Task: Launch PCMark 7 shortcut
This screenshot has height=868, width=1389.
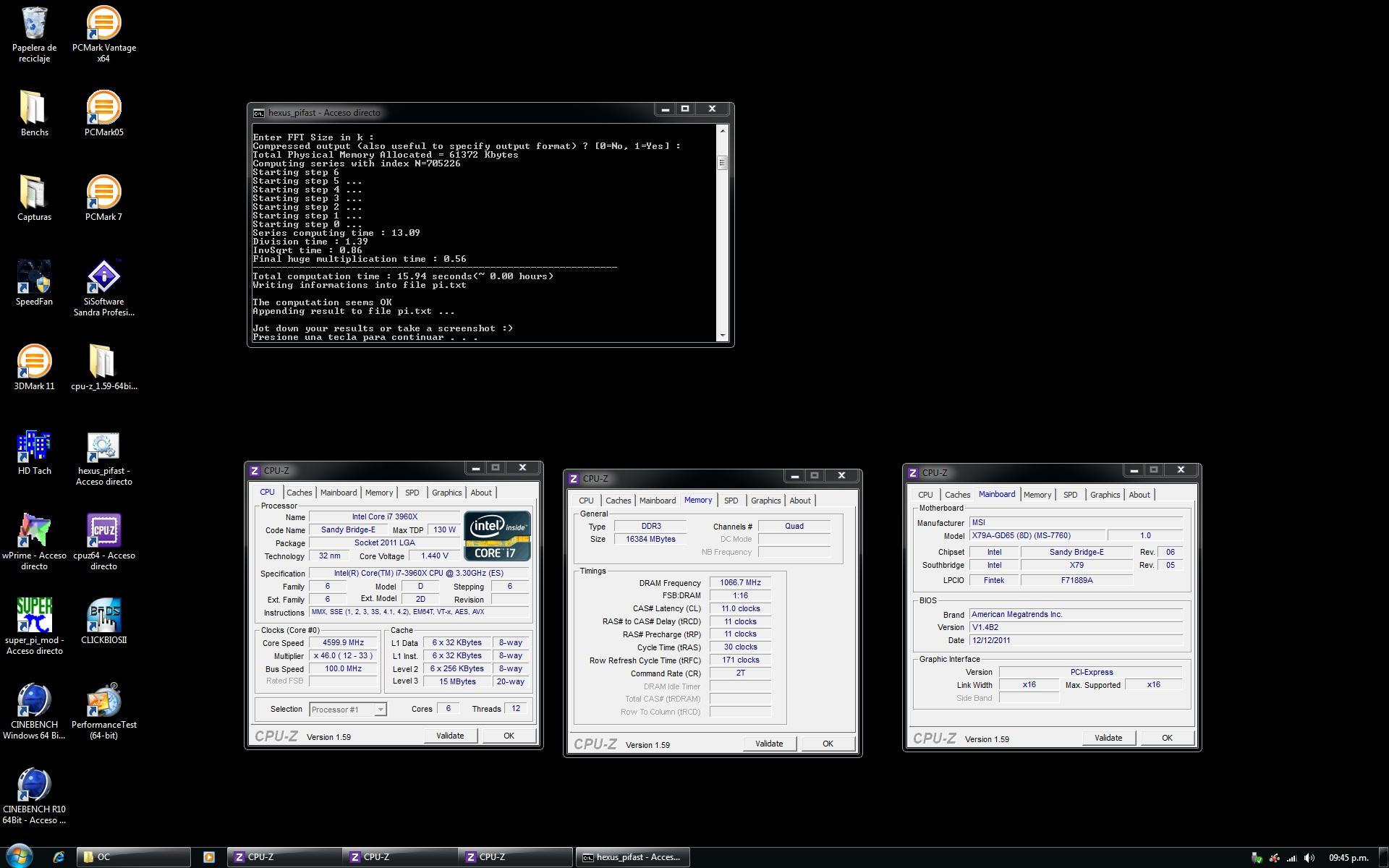Action: 103,198
